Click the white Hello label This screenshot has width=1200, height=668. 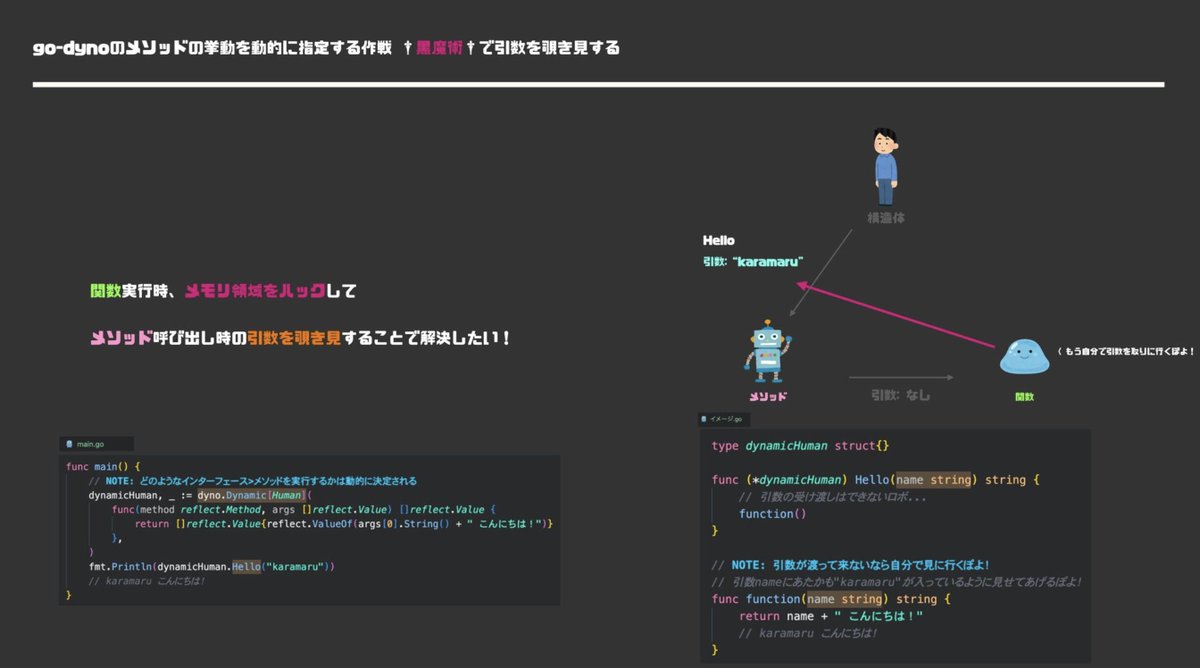(x=719, y=240)
